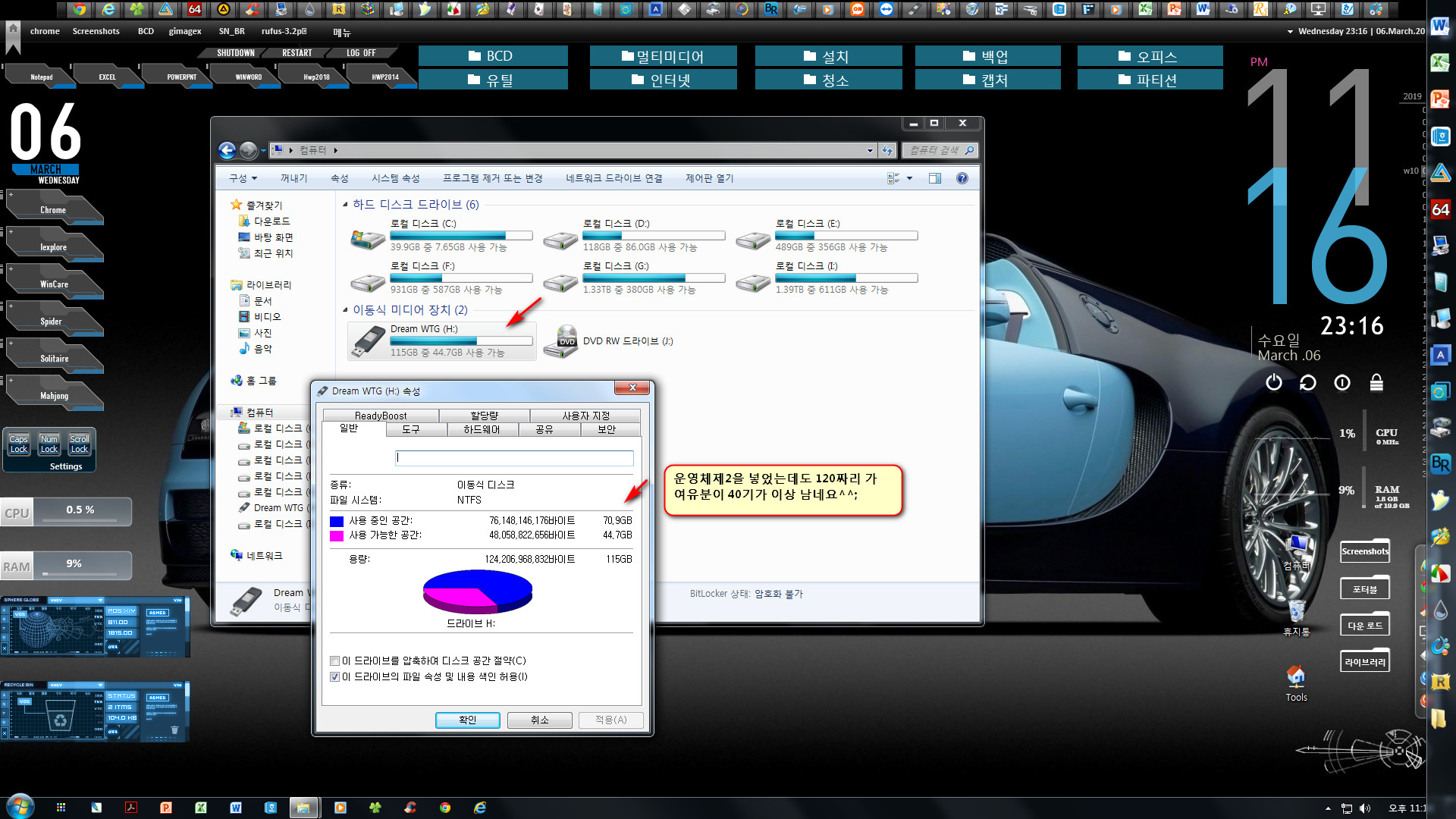This screenshot has height=819, width=1456.
Task: Open the BCD folder button
Action: pyautogui.click(x=492, y=56)
